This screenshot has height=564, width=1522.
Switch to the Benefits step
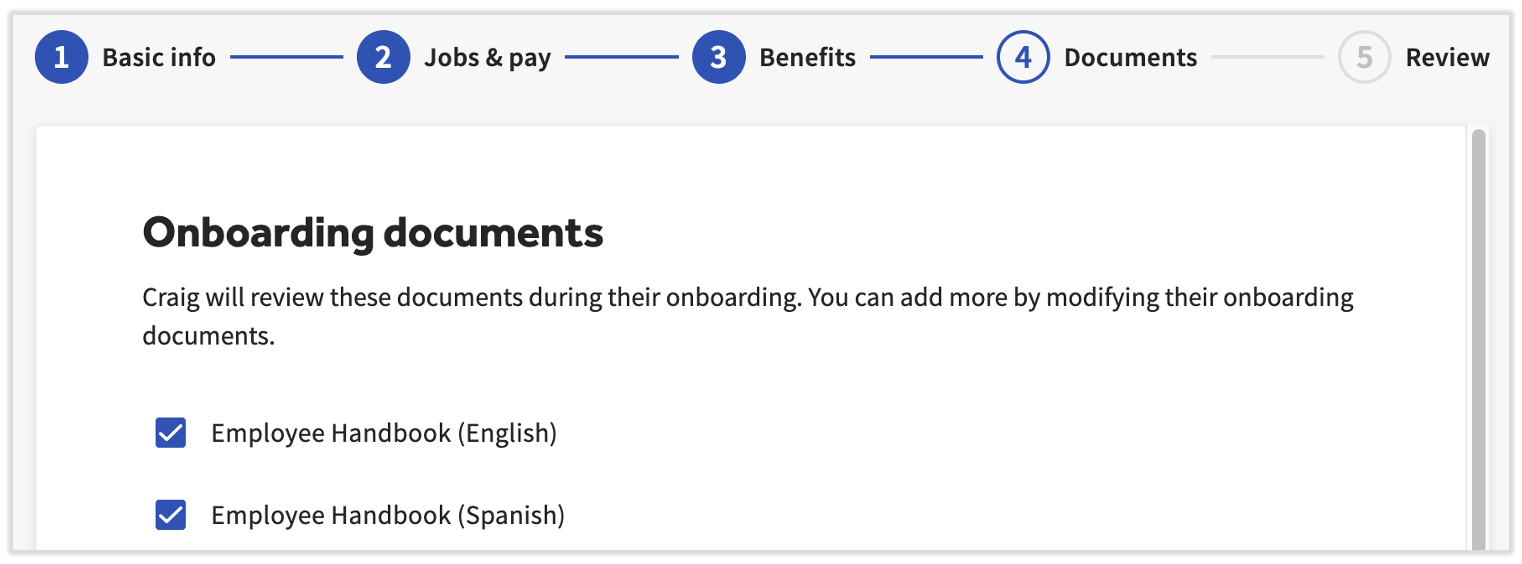pos(807,58)
